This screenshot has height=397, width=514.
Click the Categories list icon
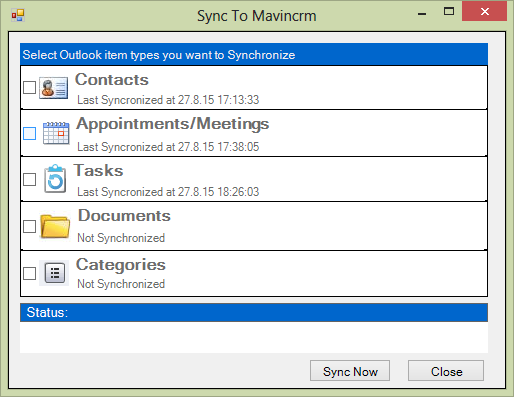click(54, 273)
